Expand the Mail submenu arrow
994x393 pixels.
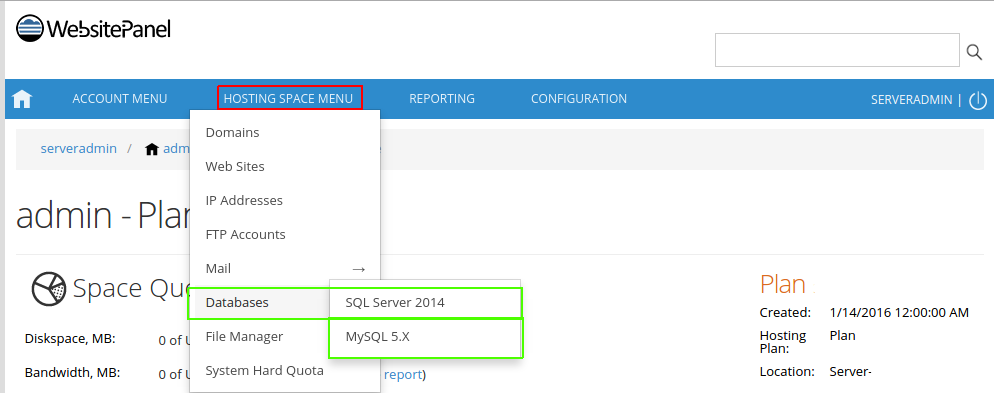click(x=358, y=269)
